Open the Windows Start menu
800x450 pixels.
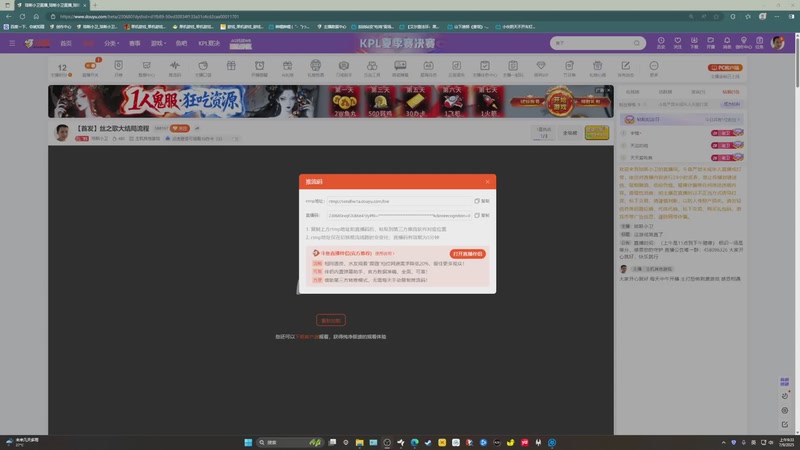coord(248,442)
